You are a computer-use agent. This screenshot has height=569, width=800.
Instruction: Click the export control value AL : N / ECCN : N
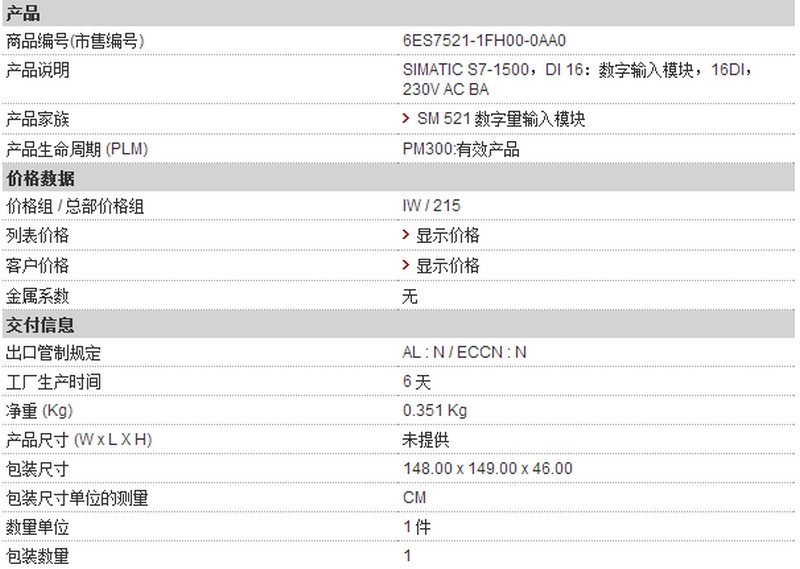pyautogui.click(x=464, y=352)
